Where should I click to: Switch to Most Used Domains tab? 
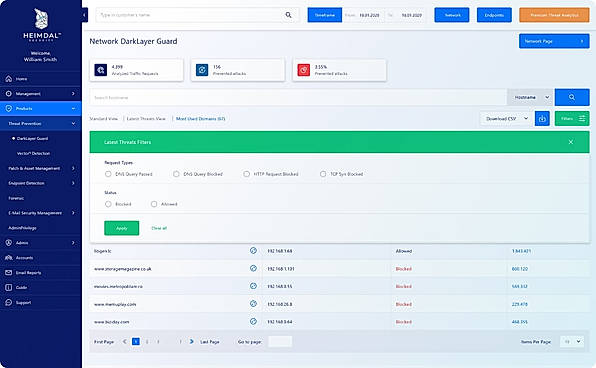coord(200,119)
